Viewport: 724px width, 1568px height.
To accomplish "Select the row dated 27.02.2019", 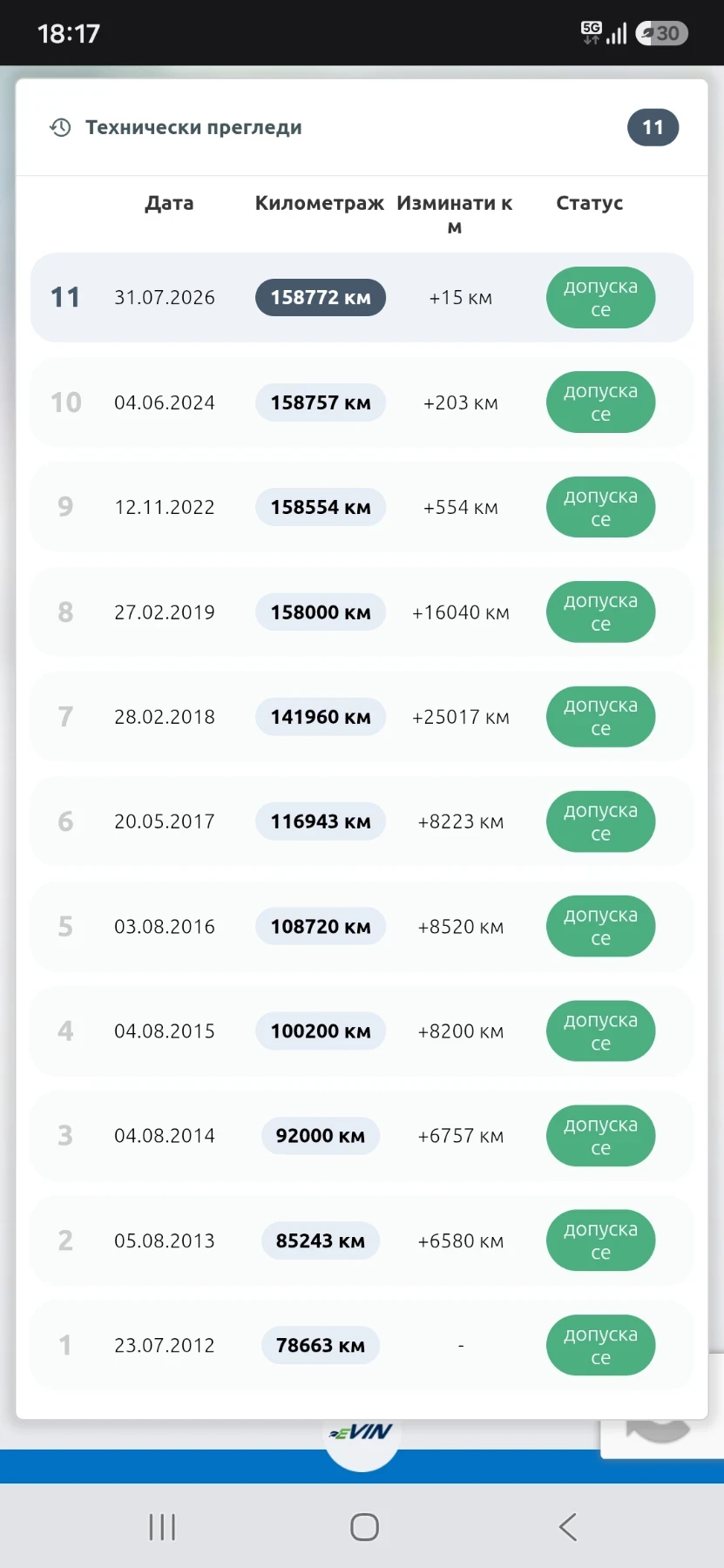I will [x=362, y=612].
